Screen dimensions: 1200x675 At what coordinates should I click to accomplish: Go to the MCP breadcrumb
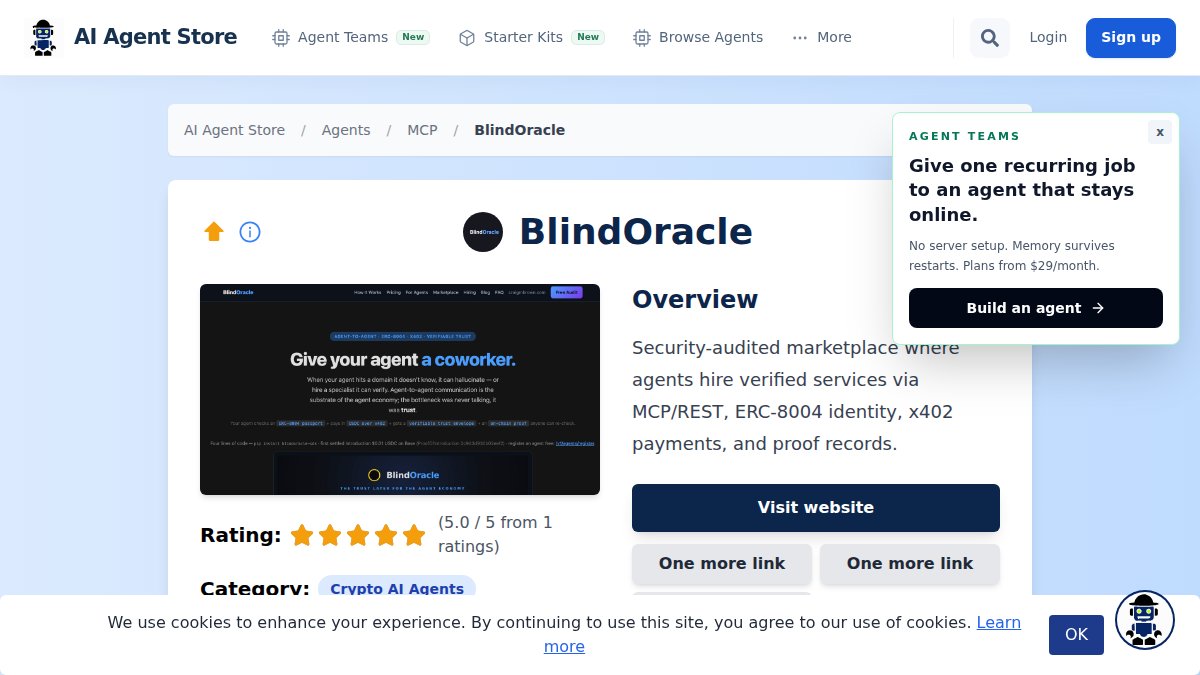[x=422, y=130]
